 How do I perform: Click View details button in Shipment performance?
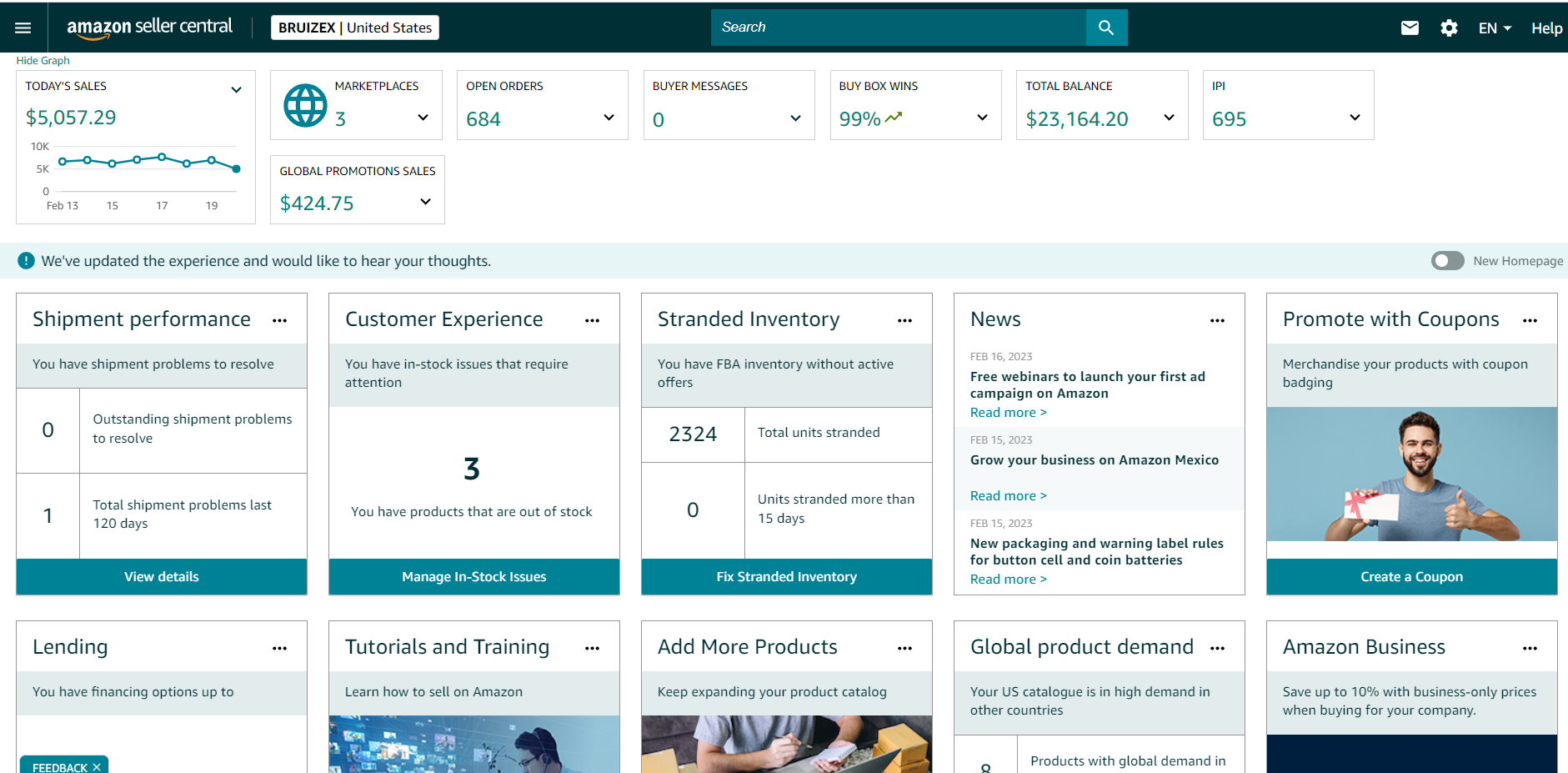coord(162,577)
